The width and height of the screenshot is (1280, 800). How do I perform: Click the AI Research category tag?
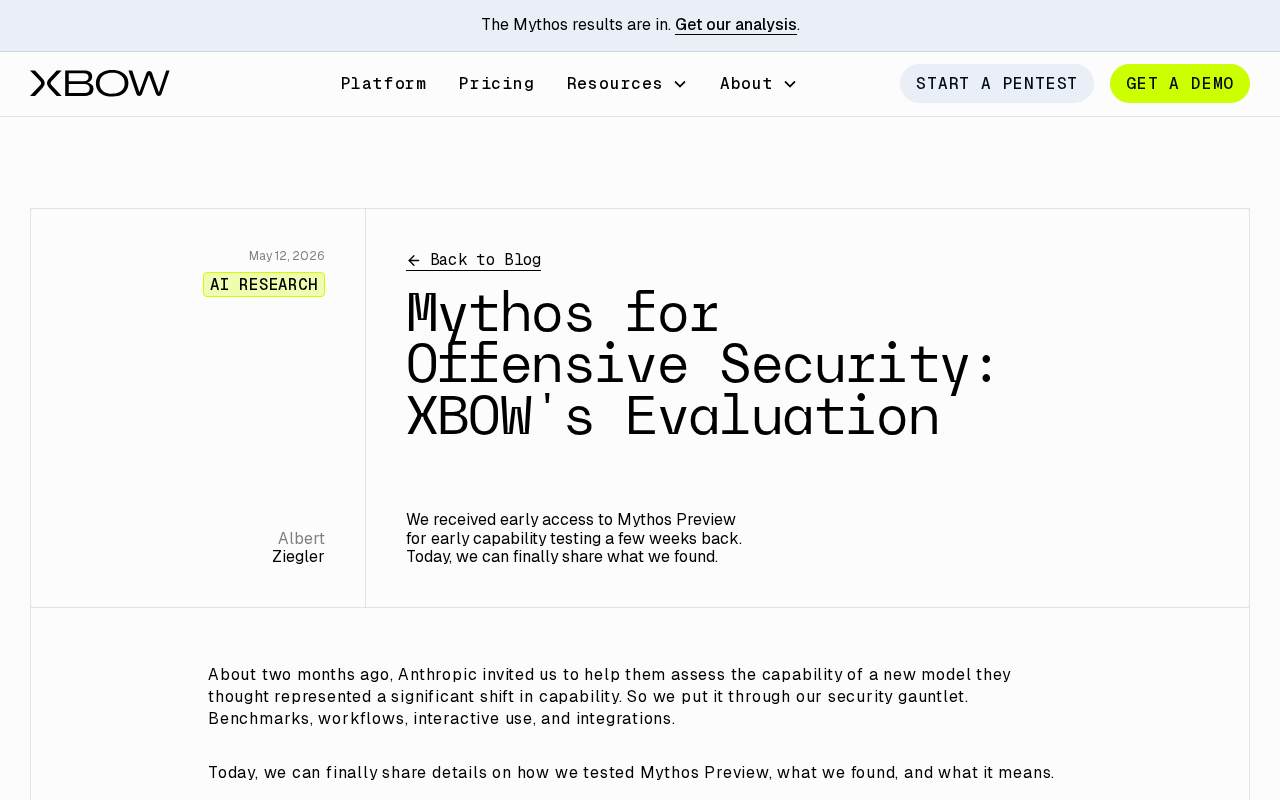click(264, 285)
